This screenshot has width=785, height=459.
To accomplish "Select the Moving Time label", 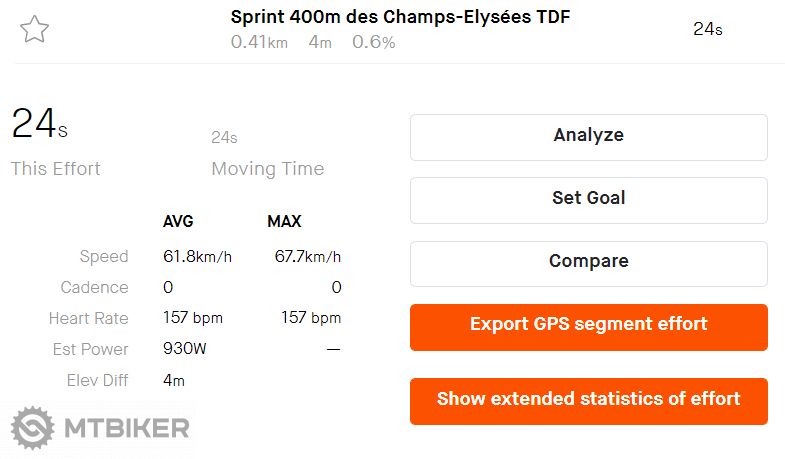I will tap(267, 169).
